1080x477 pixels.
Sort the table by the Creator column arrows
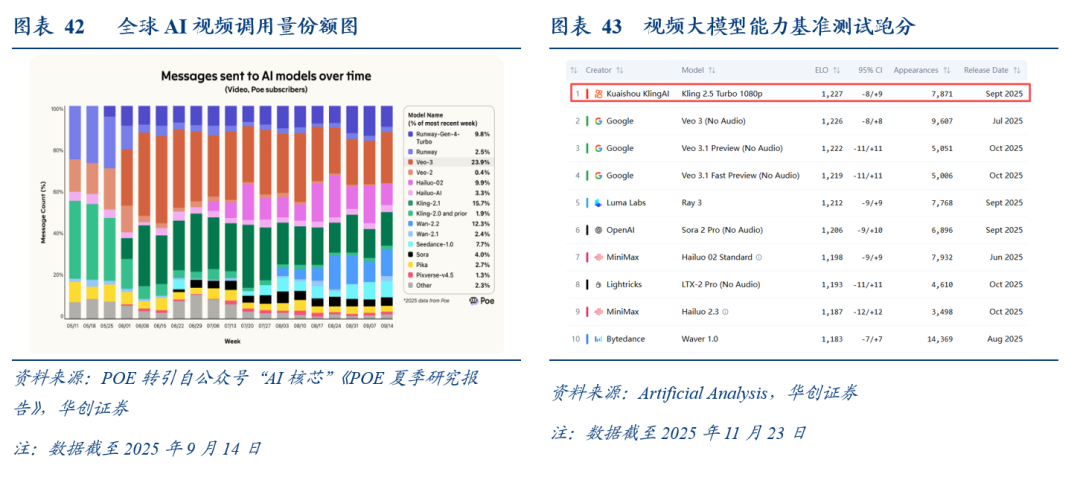pyautogui.click(x=621, y=71)
